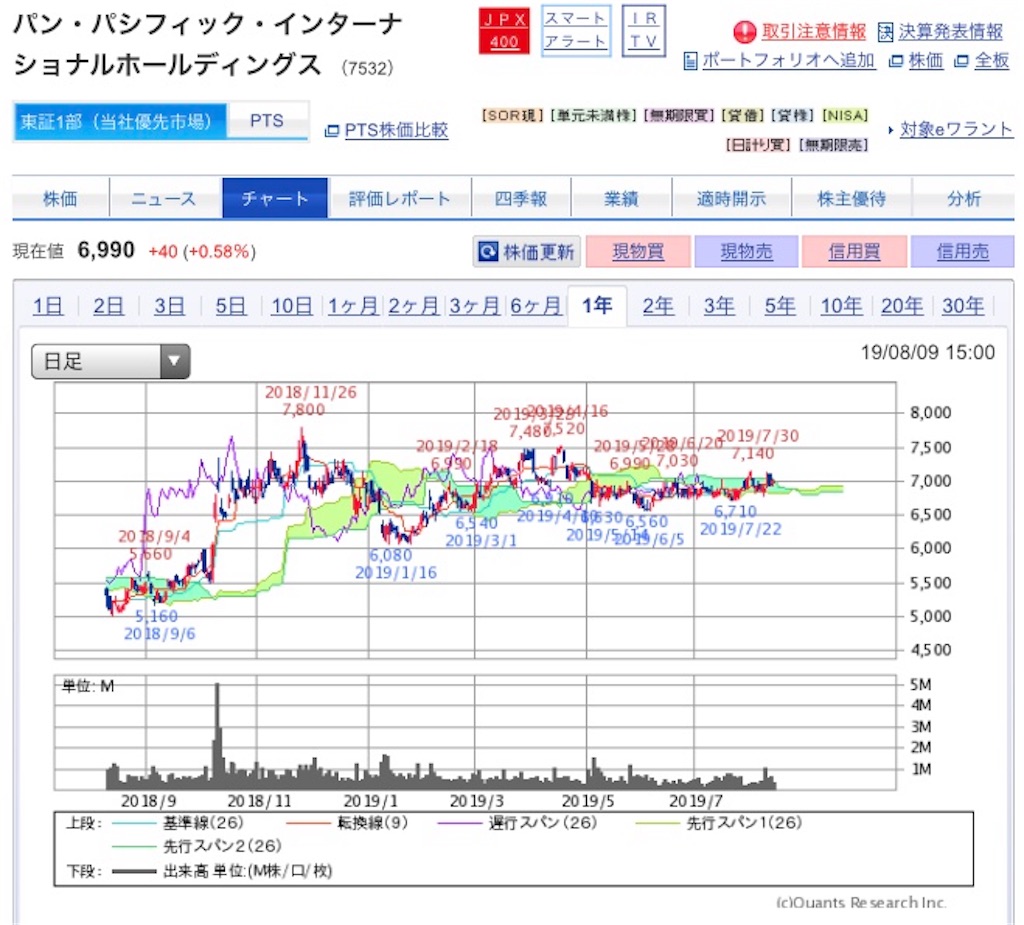Image resolution: width=1024 pixels, height=925 pixels.
Task: Click the refresh icon on 株価更新
Action: (488, 252)
